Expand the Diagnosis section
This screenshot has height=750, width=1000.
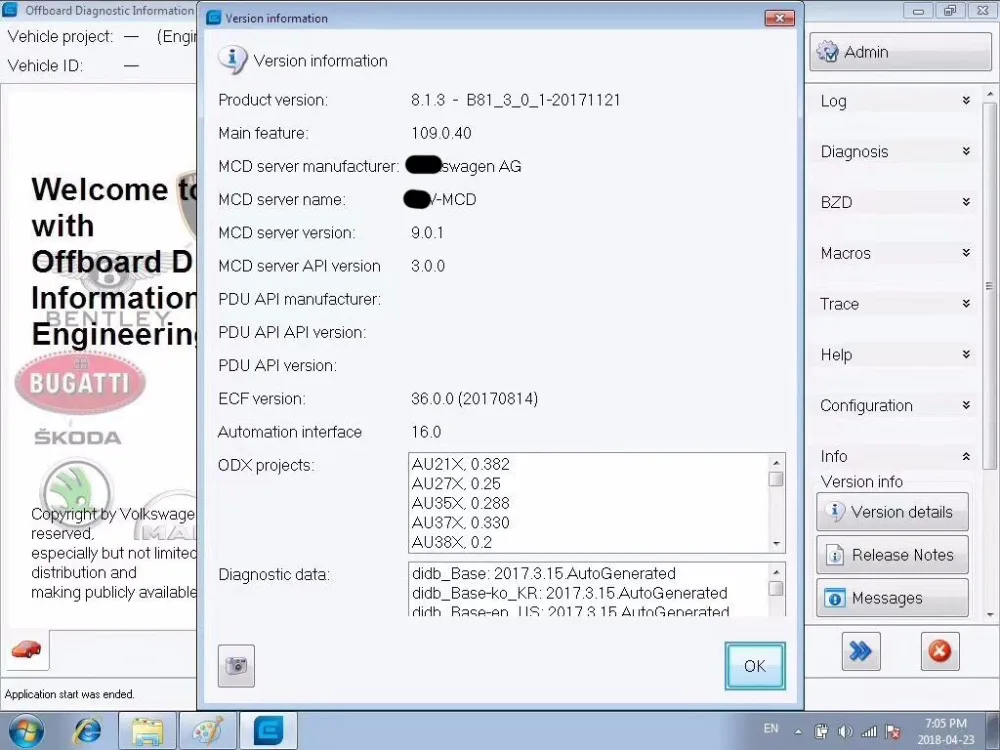coord(895,152)
